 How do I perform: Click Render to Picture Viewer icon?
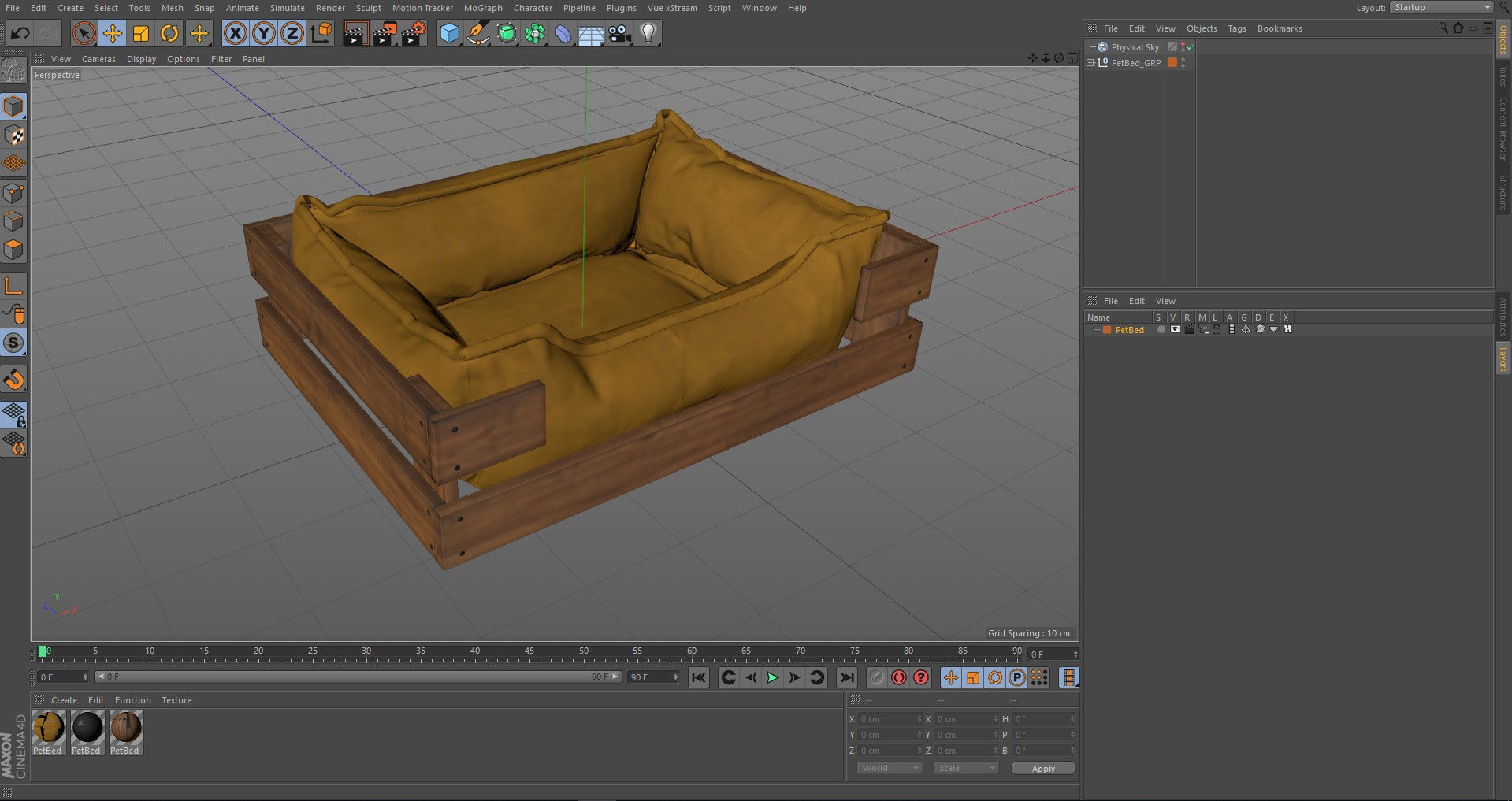[385, 33]
